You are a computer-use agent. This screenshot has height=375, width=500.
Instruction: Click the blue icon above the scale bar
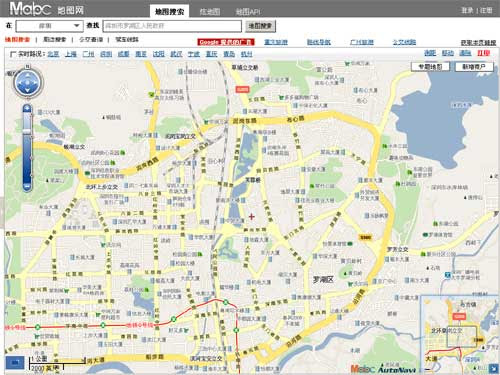[15, 363]
